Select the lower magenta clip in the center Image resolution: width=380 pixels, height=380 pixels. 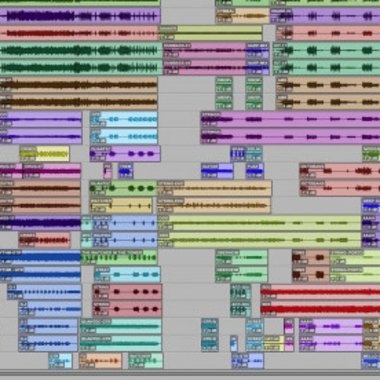(x=204, y=68)
